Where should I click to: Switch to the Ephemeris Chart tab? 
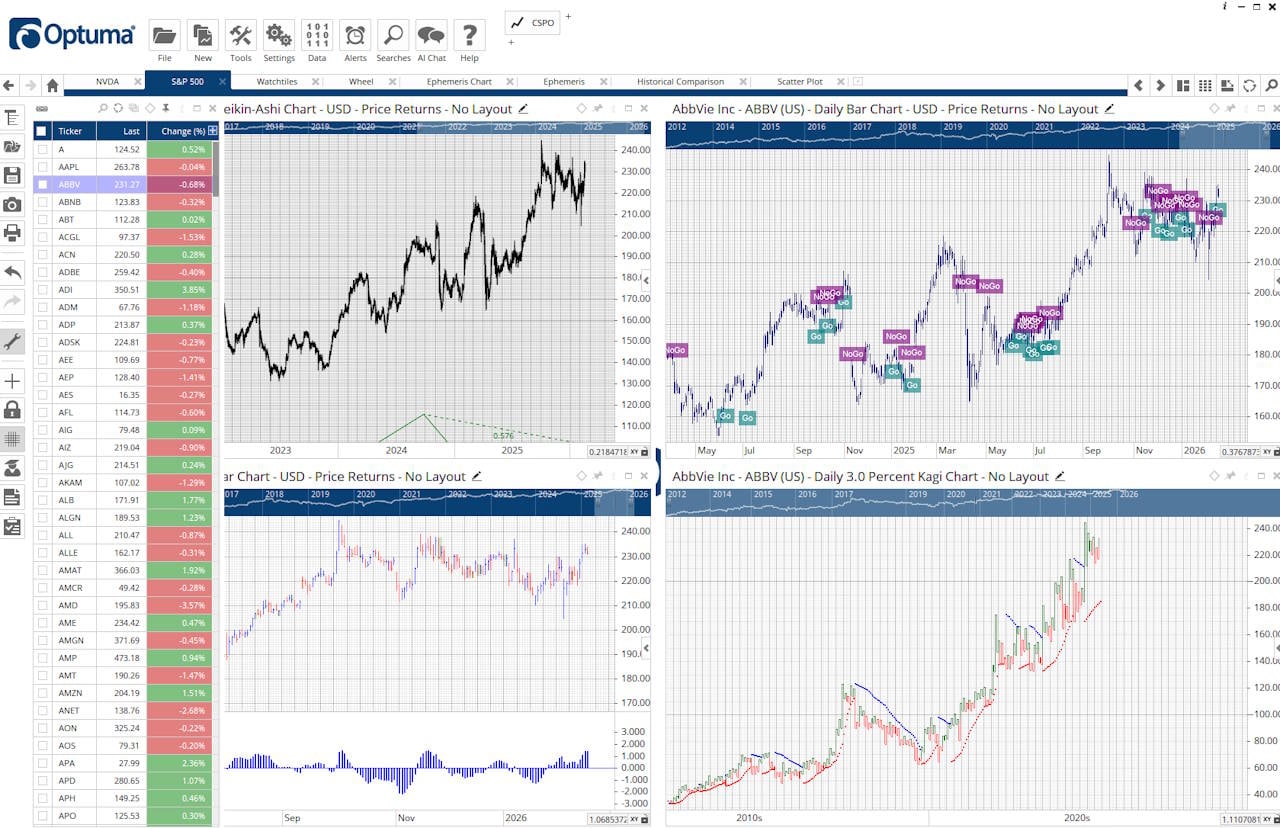pyautogui.click(x=459, y=82)
